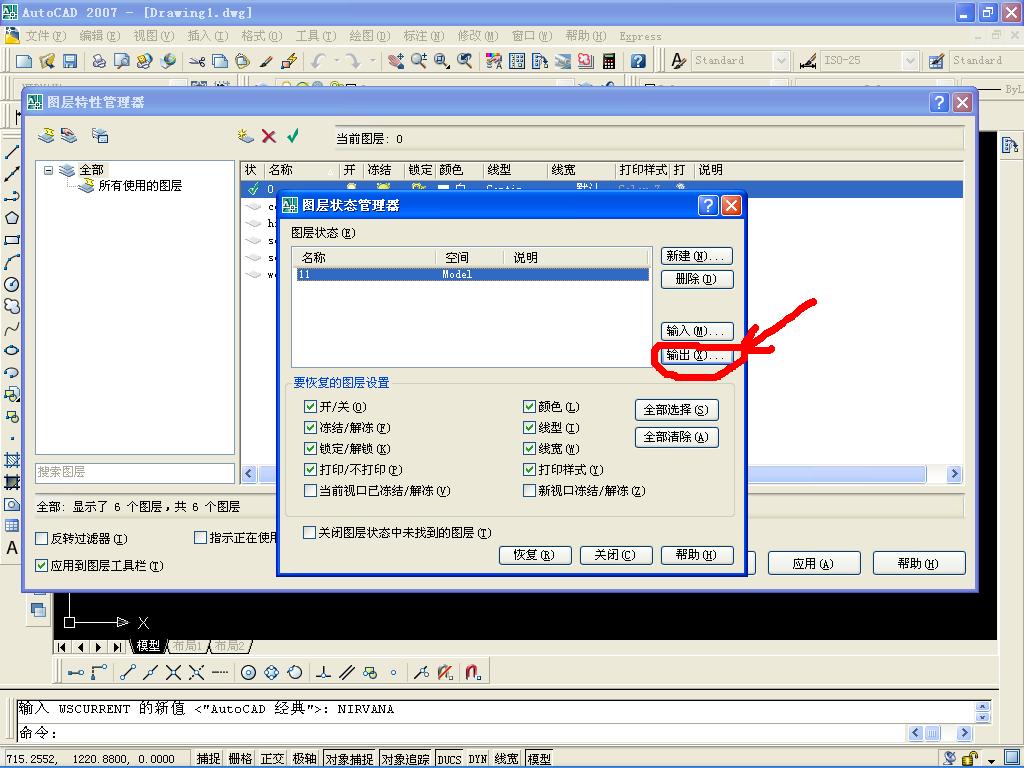Collapse the 全部 tree node
1024x768 pixels.
pos(48,170)
